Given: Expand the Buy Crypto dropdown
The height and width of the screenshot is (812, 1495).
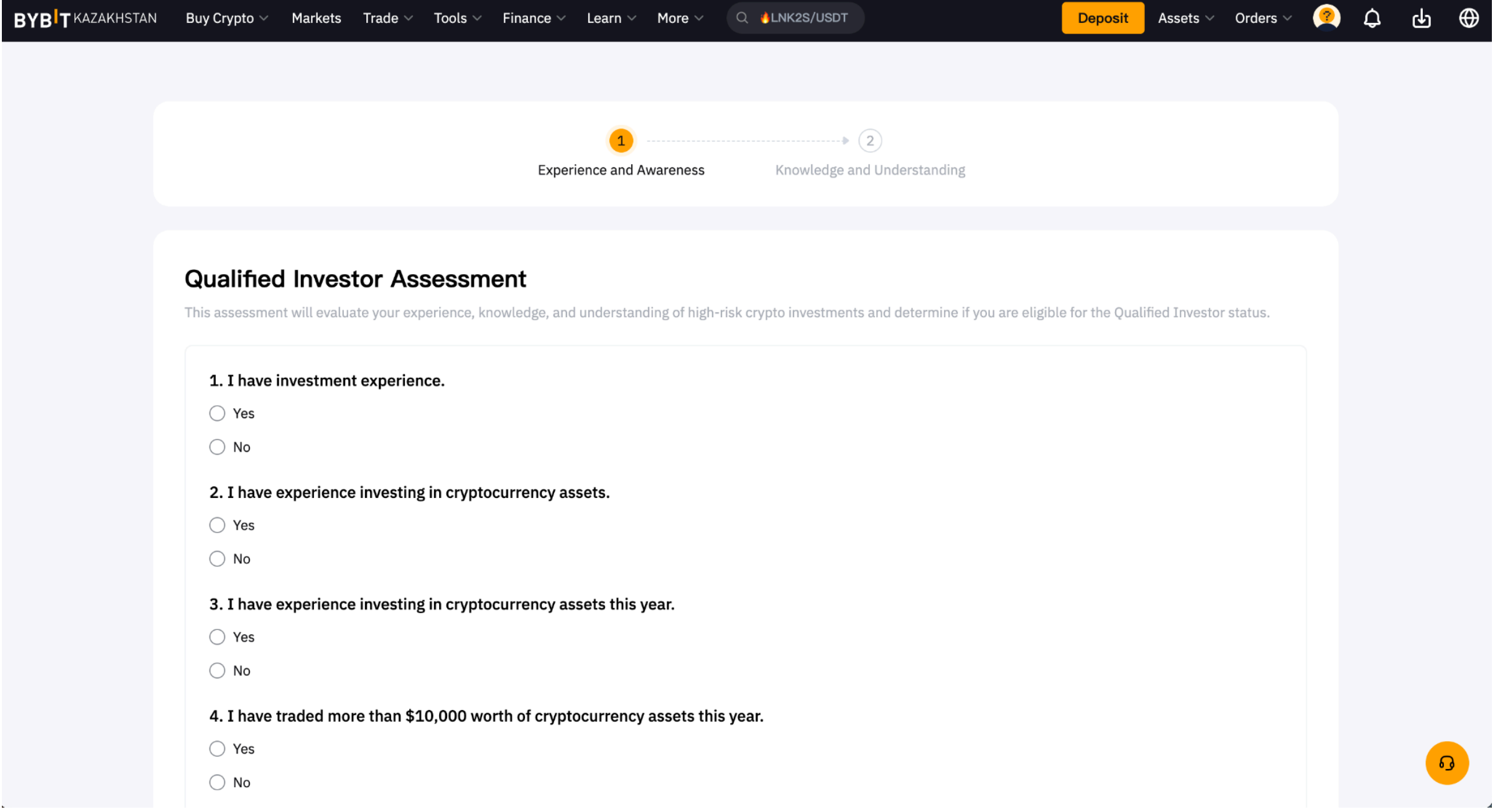Looking at the screenshot, I should click(226, 19).
